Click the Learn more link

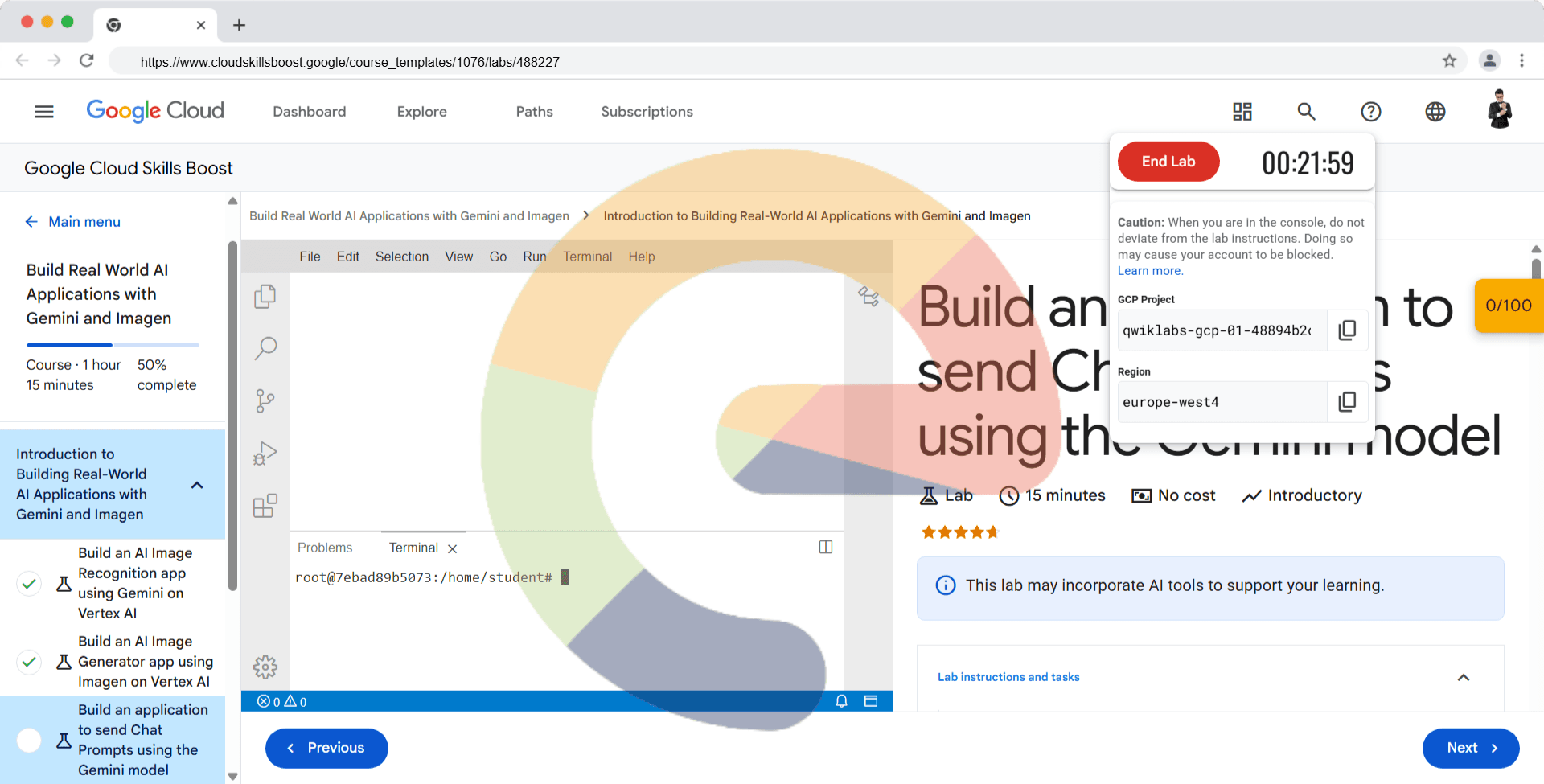click(1150, 271)
